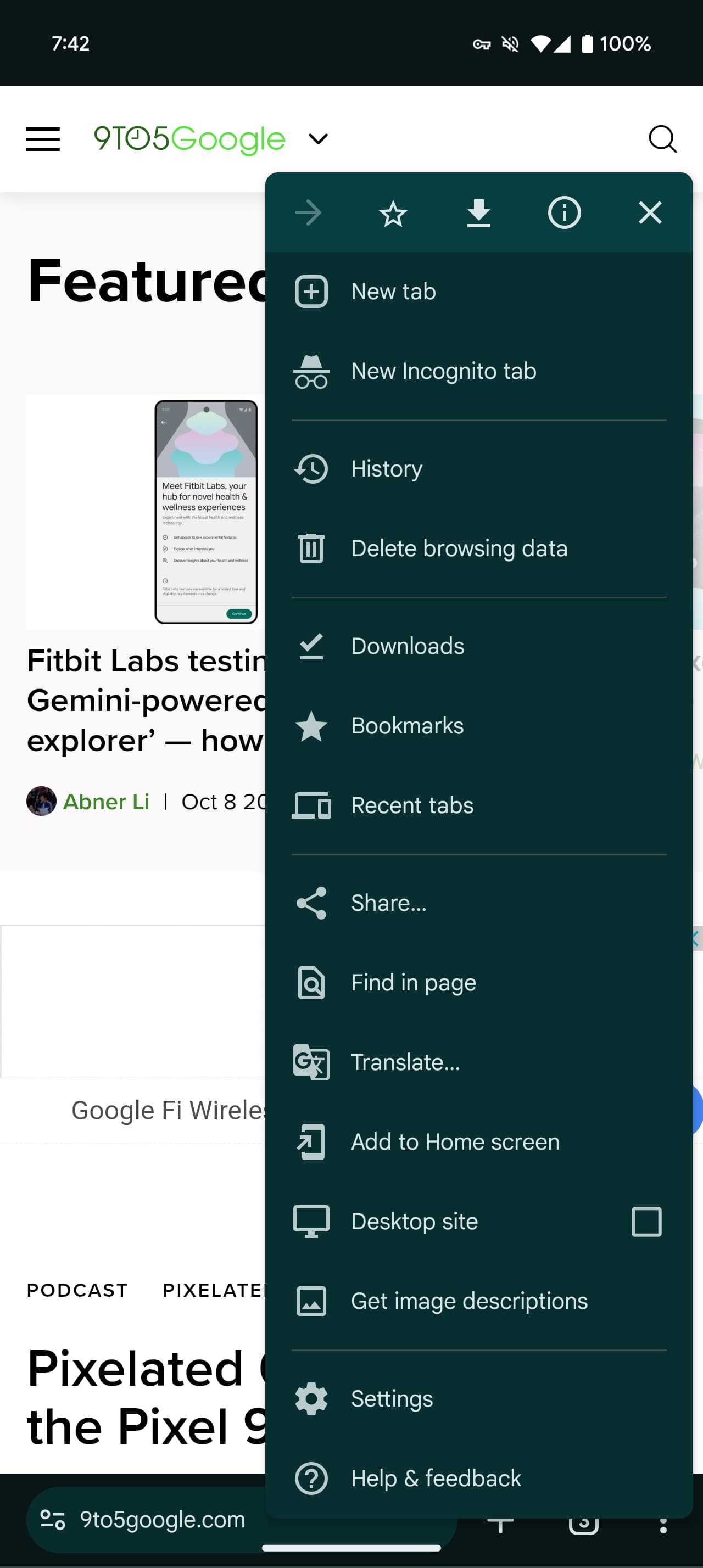This screenshot has height=1568, width=703.
Task: Choose Find in page
Action: point(413,982)
